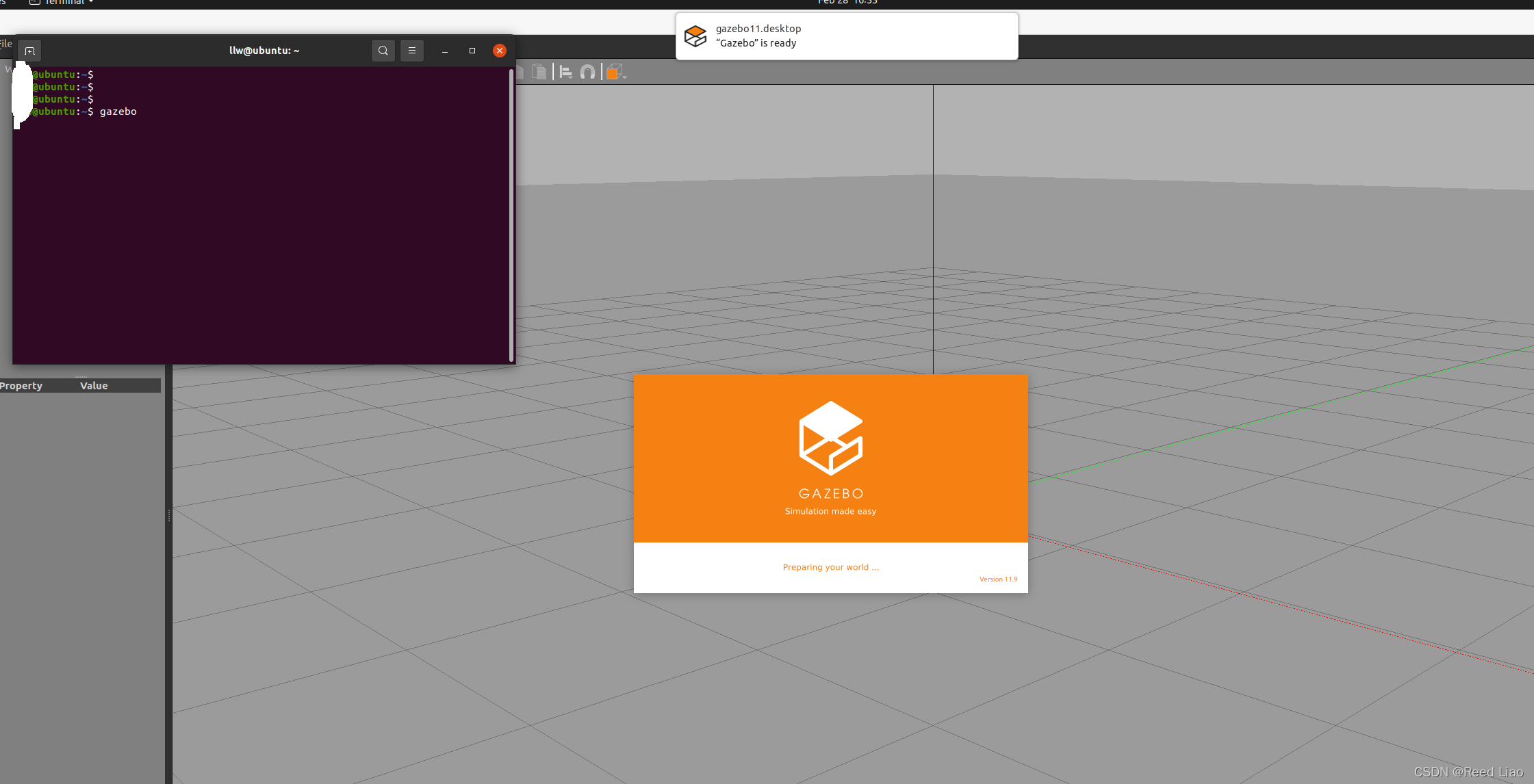The height and width of the screenshot is (784, 1534).
Task: Open the terminal hamburger menu
Action: click(x=412, y=51)
